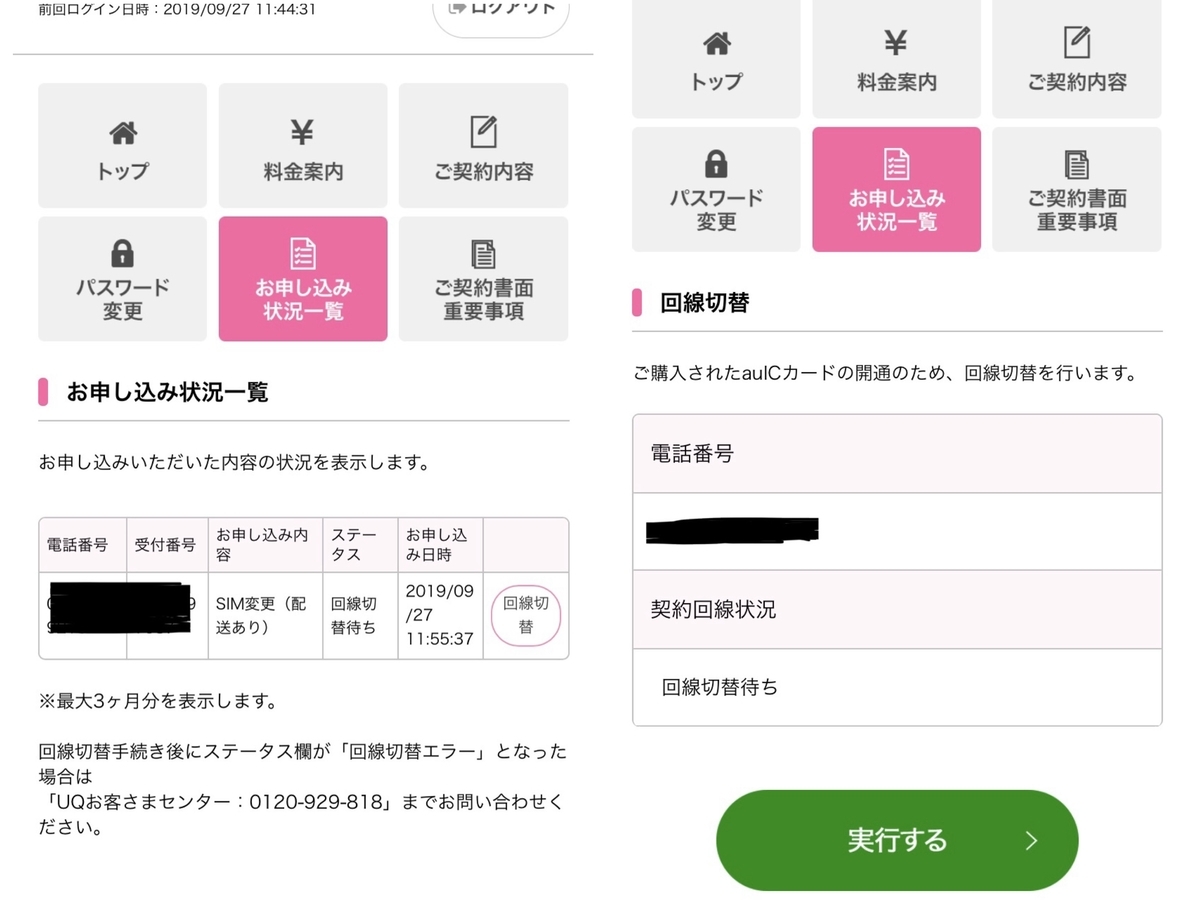Select お申し込み状況一覧 pink icon on left
This screenshot has width=1200, height=900.
point(302,278)
